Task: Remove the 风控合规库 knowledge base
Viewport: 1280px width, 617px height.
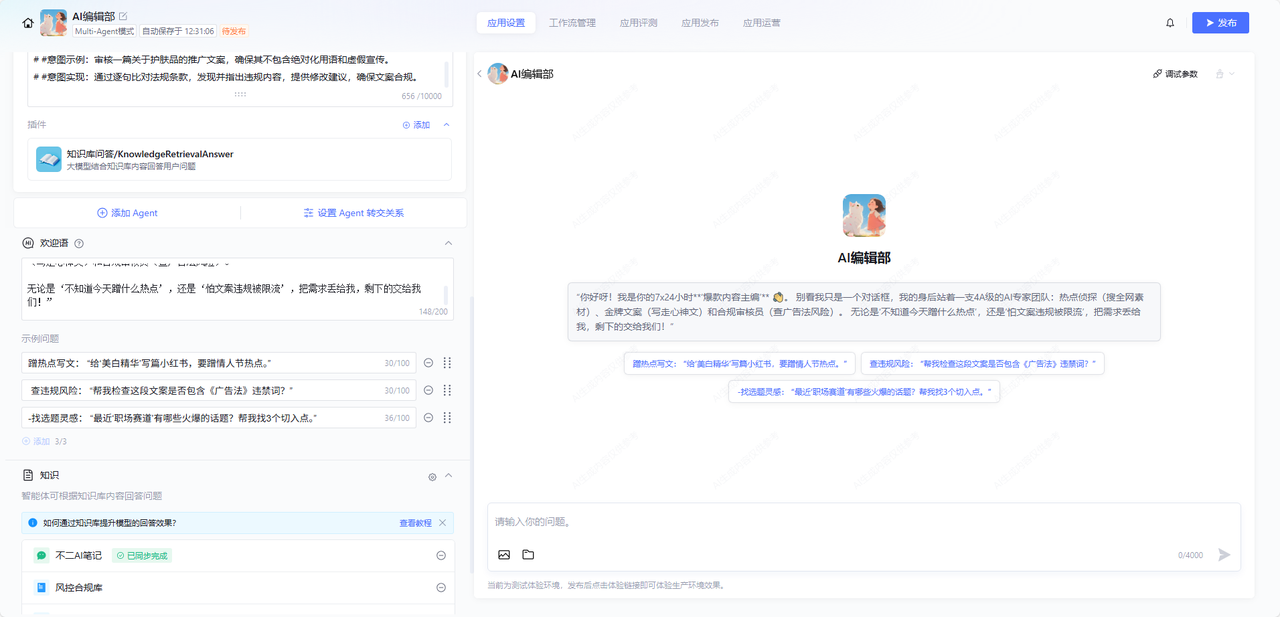Action: point(441,588)
